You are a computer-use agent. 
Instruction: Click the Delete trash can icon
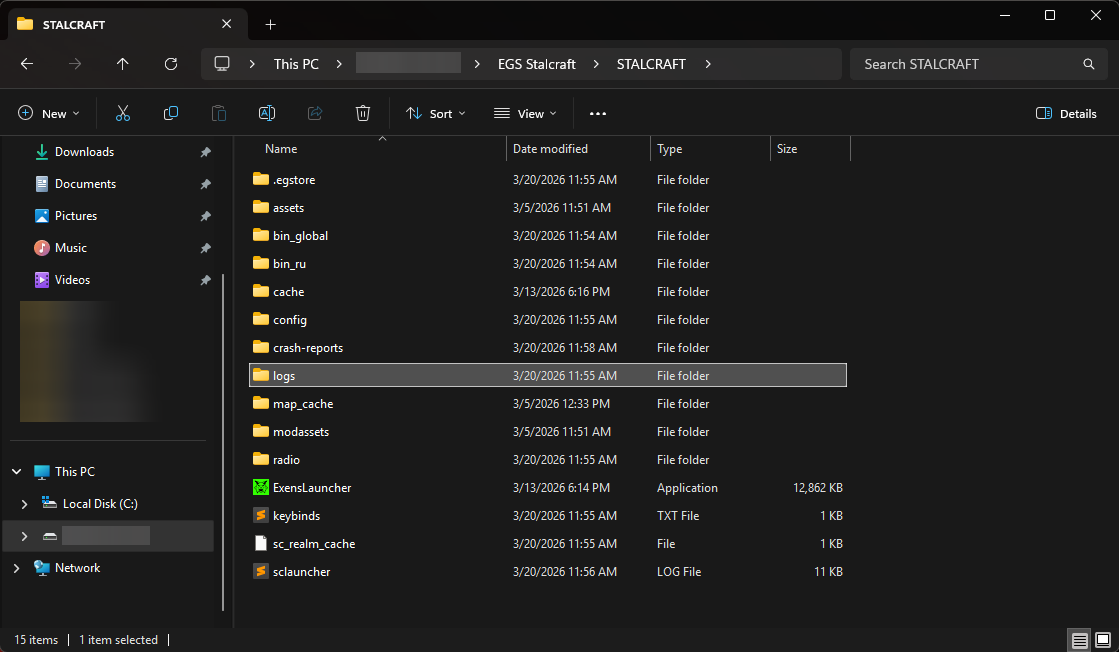point(363,114)
